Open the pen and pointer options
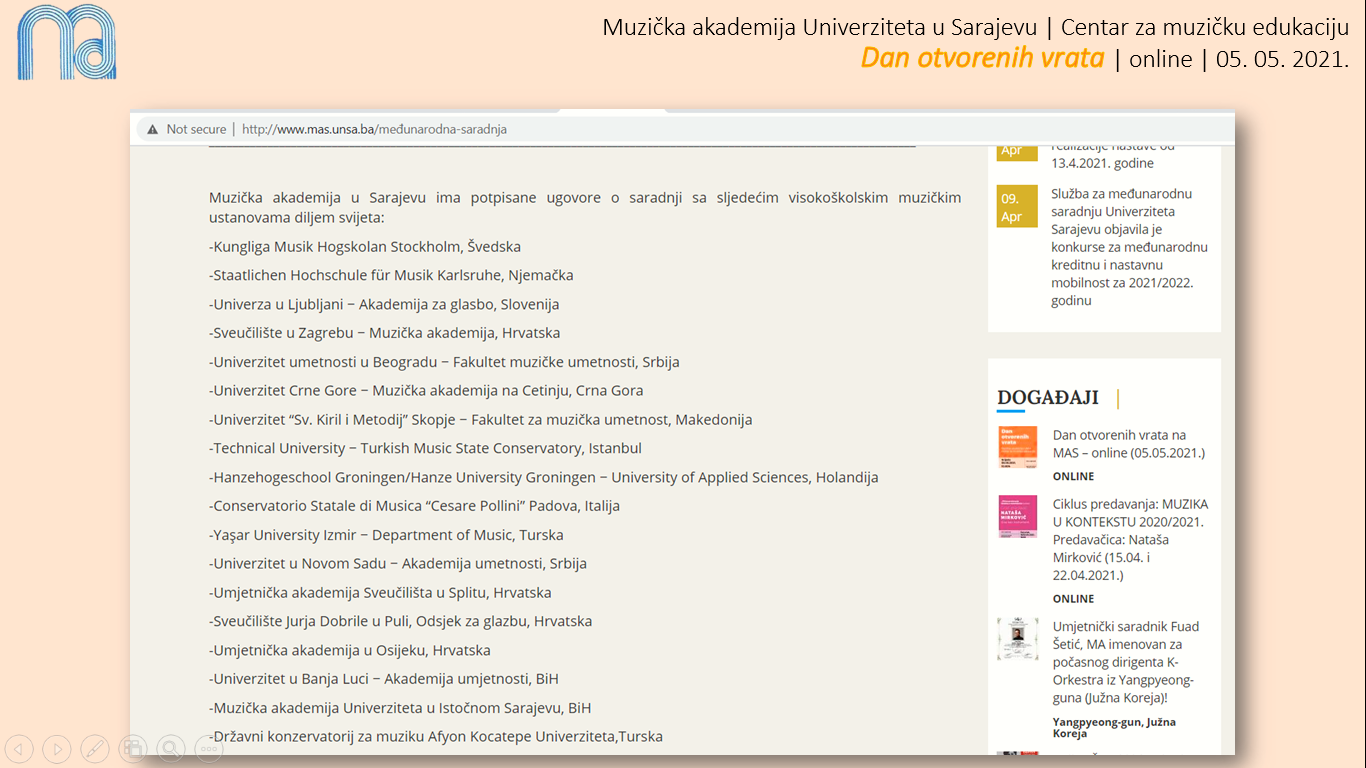Viewport: 1366px width, 768px height. [x=95, y=748]
